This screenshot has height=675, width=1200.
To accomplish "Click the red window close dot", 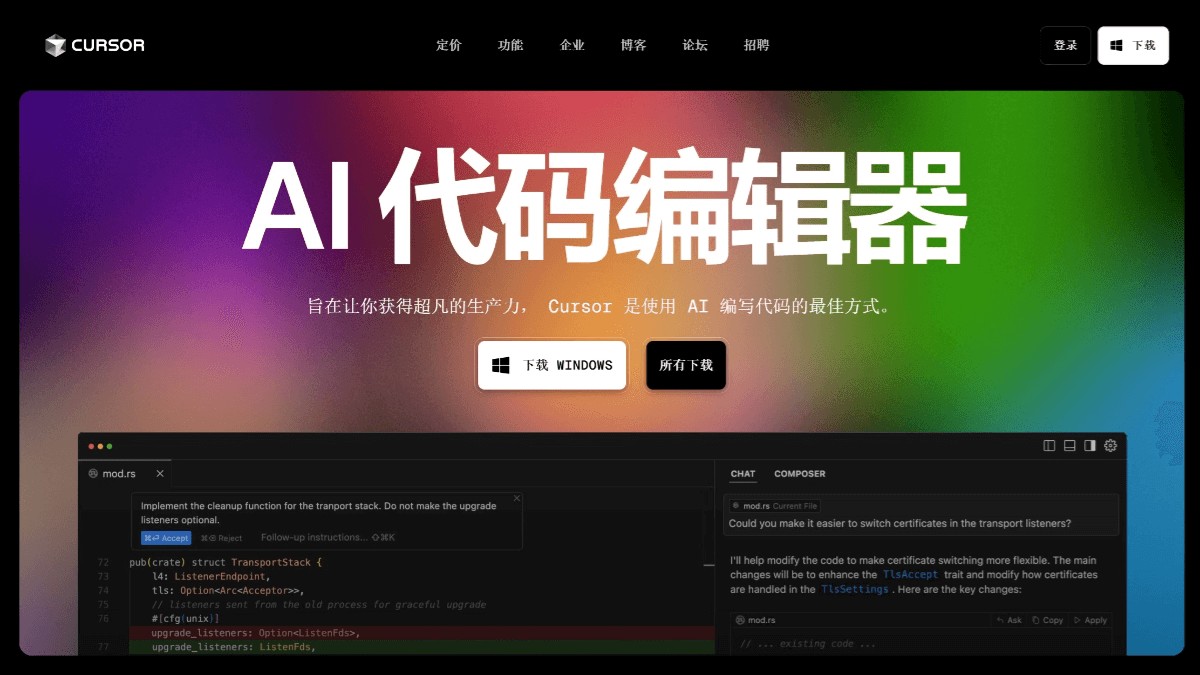I will [91, 446].
